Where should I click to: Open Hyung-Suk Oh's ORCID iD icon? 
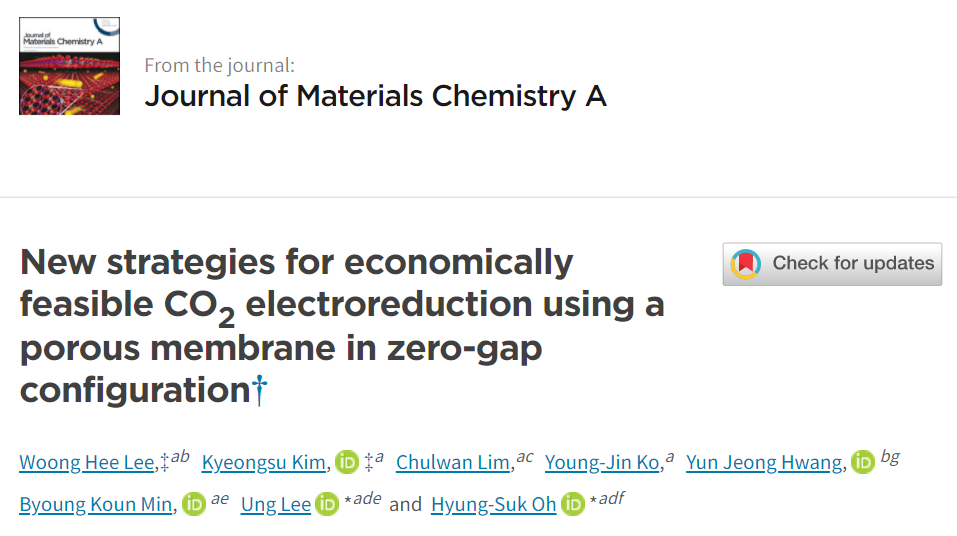click(x=573, y=504)
